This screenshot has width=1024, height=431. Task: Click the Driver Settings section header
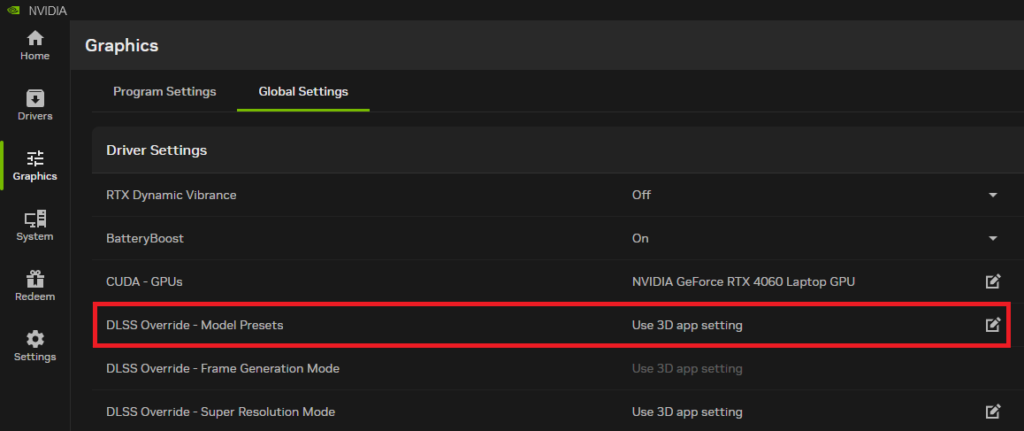click(x=156, y=150)
